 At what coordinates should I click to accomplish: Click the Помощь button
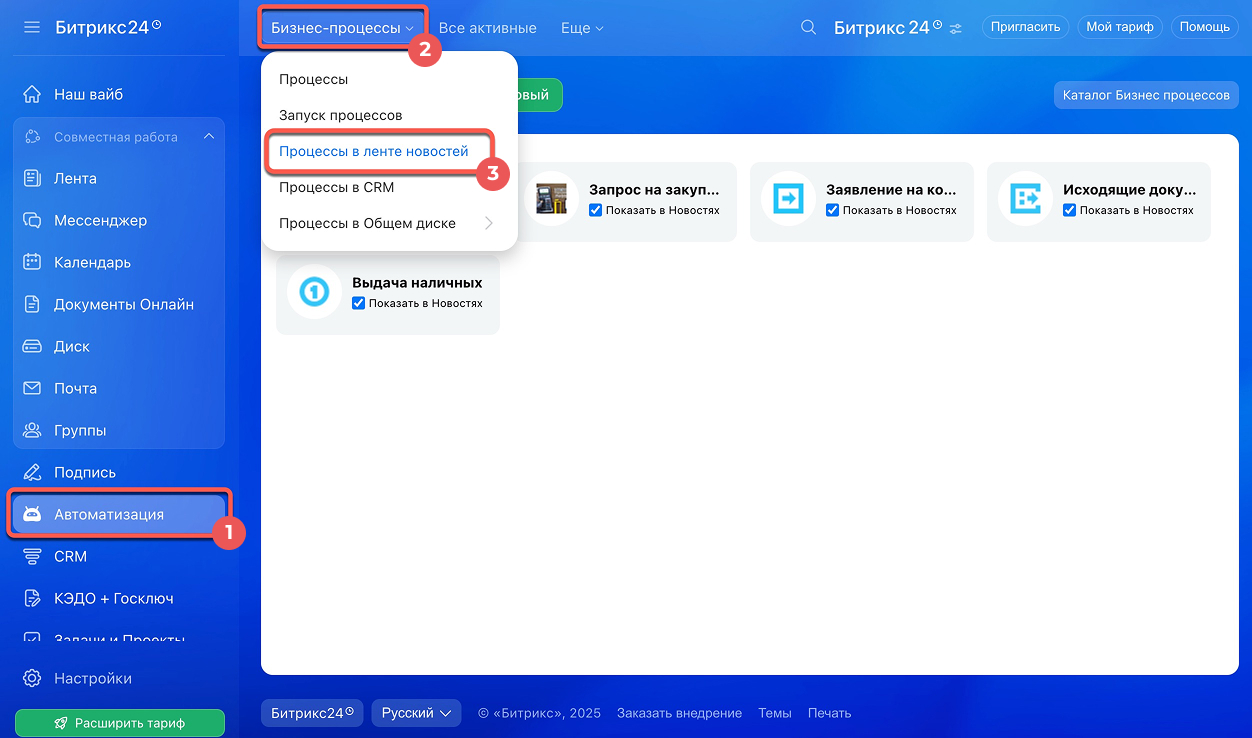1204,27
